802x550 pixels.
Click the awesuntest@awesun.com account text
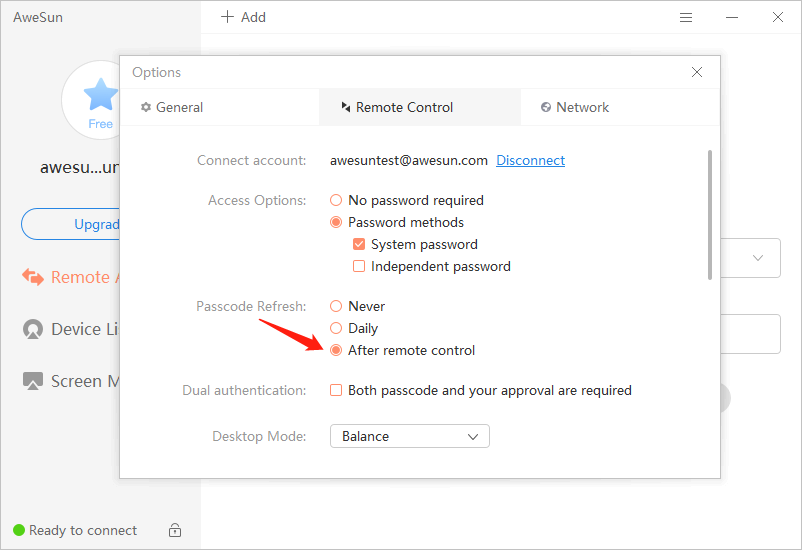(x=409, y=160)
